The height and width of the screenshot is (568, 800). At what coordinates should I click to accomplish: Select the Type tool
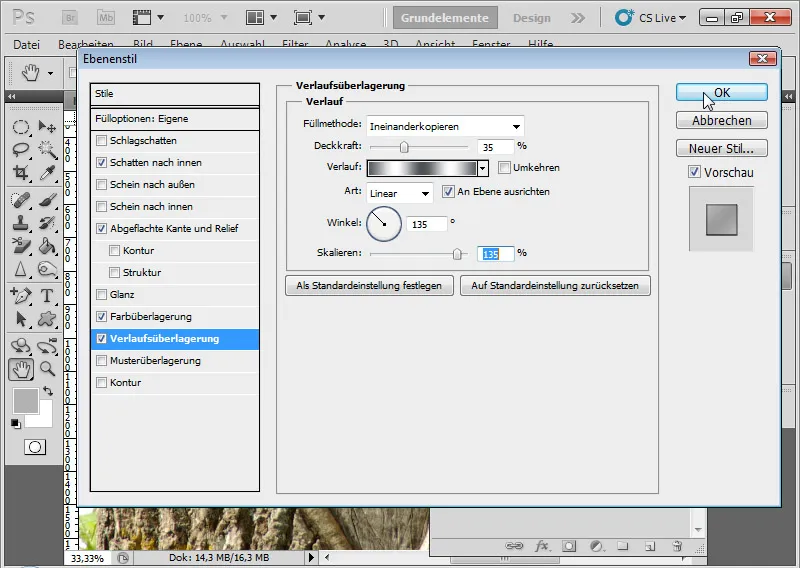point(47,295)
